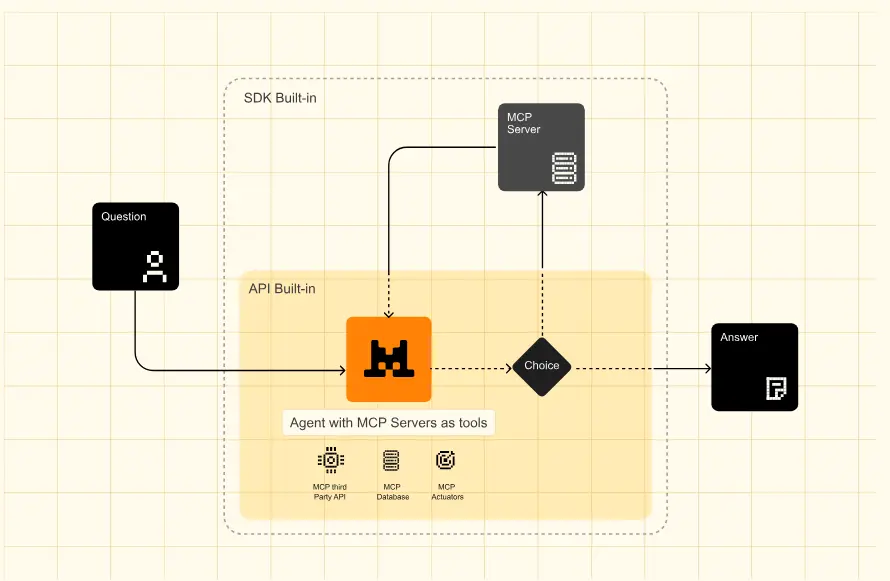Click the MCP third Party API chip icon
Screen dimensions: 890x581
(329, 460)
